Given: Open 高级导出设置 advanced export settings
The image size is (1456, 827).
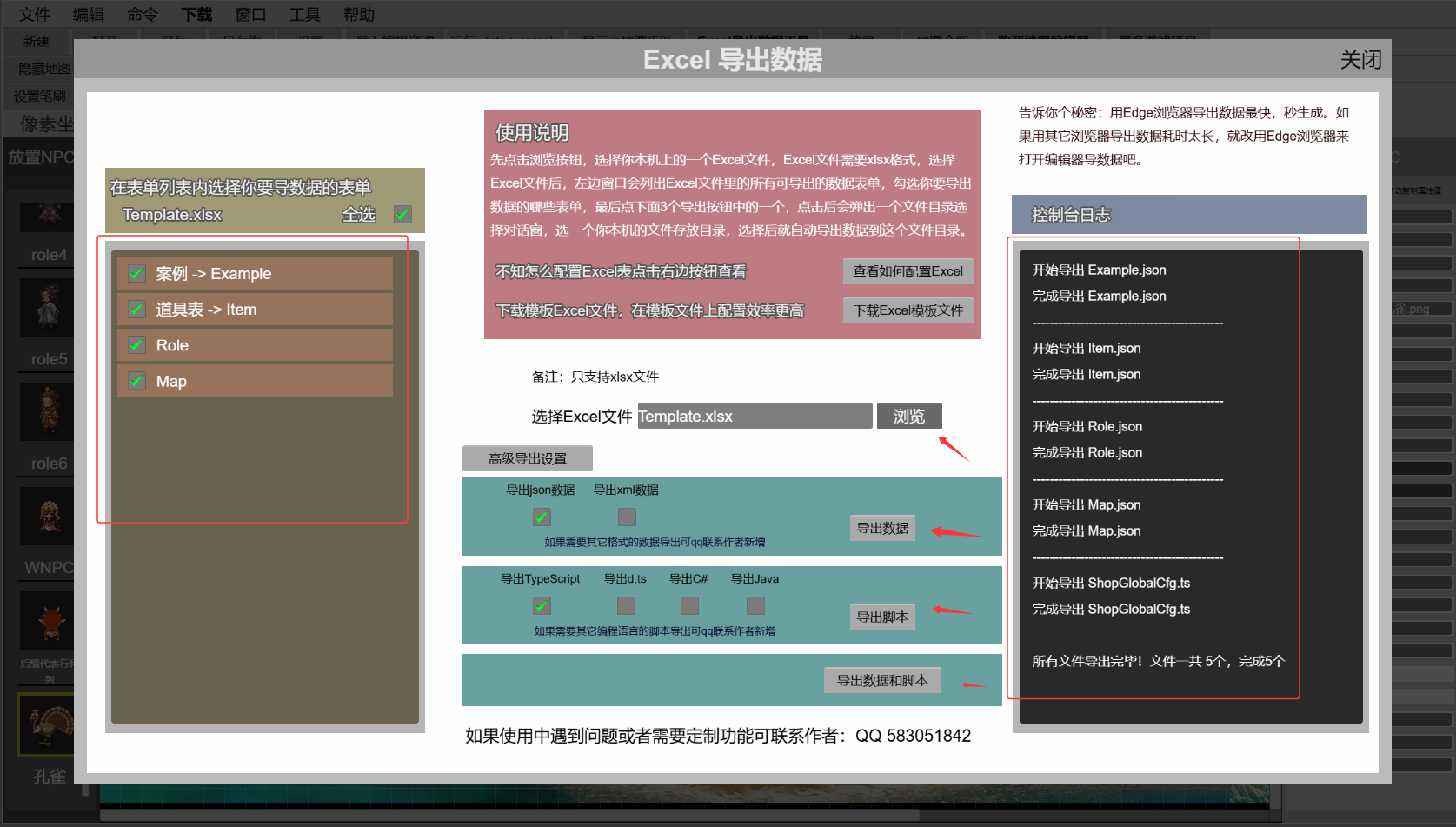Looking at the screenshot, I should (x=528, y=458).
